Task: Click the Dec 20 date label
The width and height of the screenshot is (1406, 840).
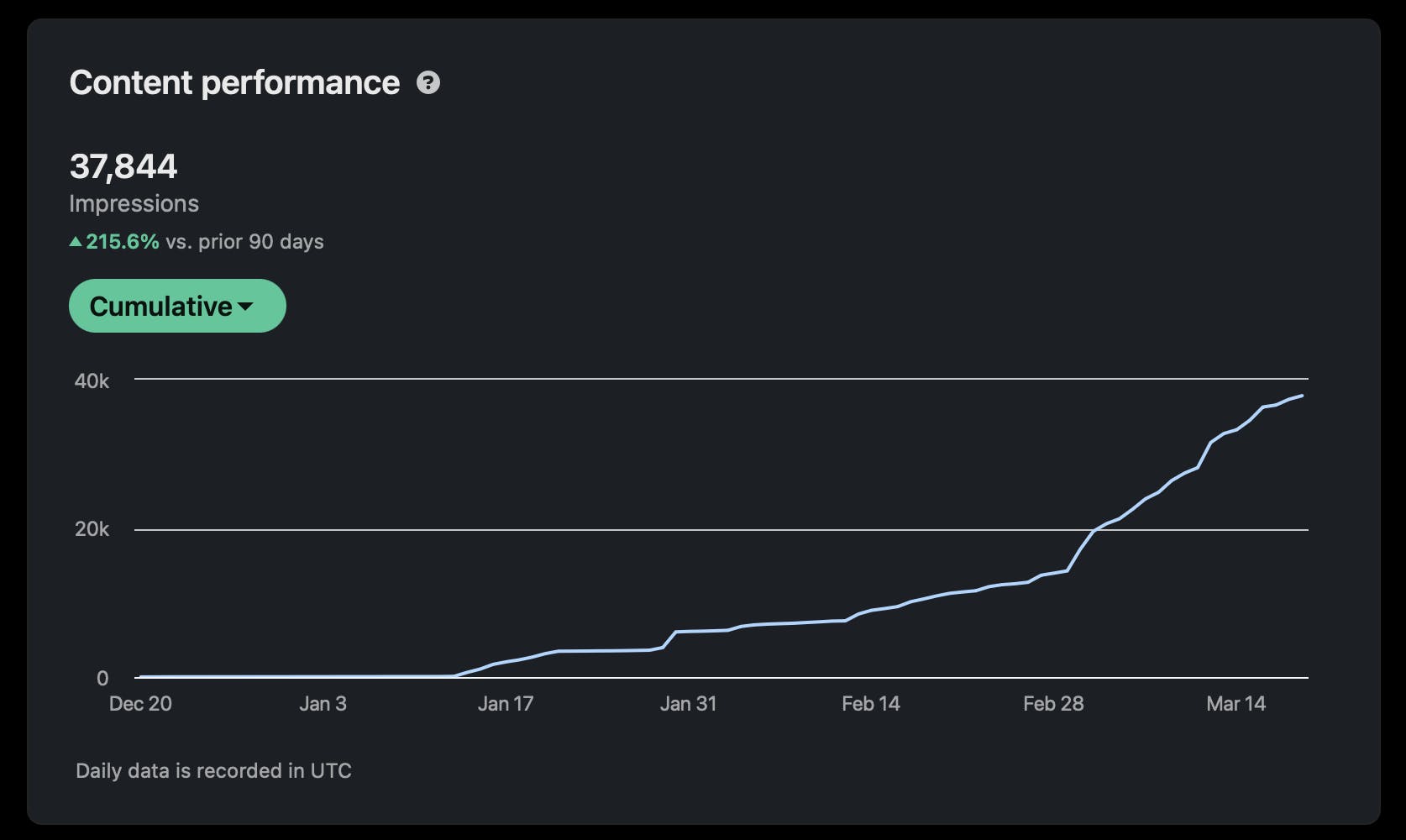Action: [x=140, y=704]
